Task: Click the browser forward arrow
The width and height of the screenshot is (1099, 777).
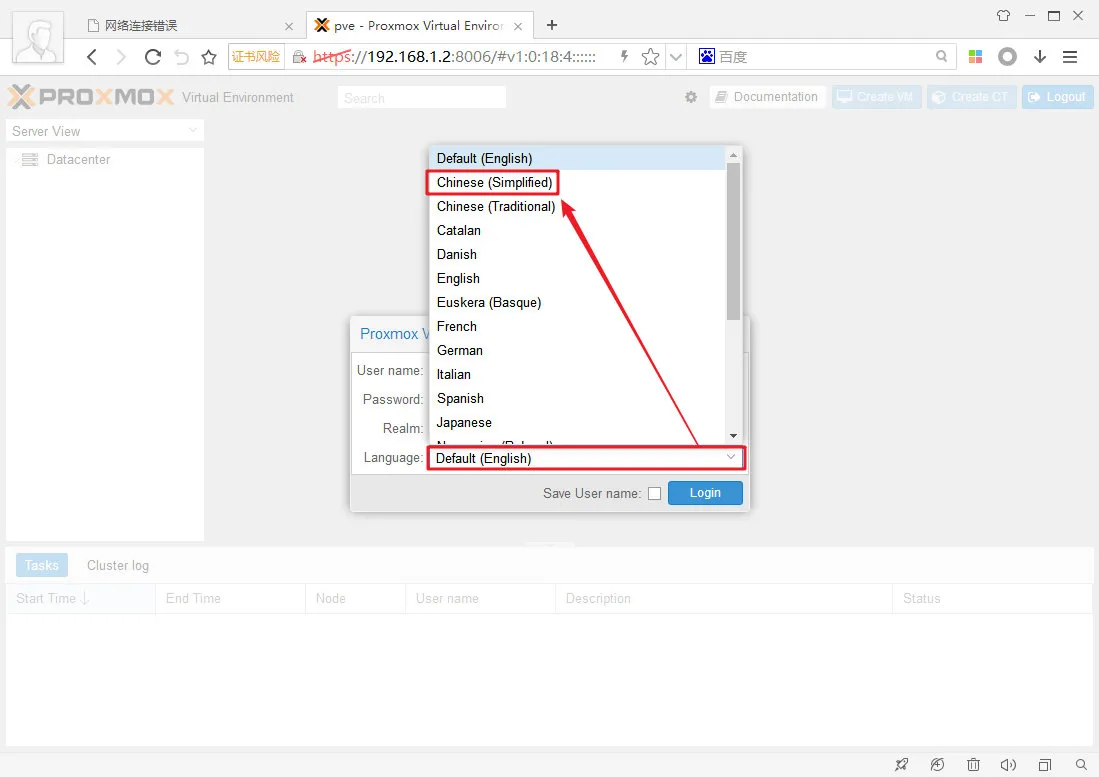Action: coord(121,57)
